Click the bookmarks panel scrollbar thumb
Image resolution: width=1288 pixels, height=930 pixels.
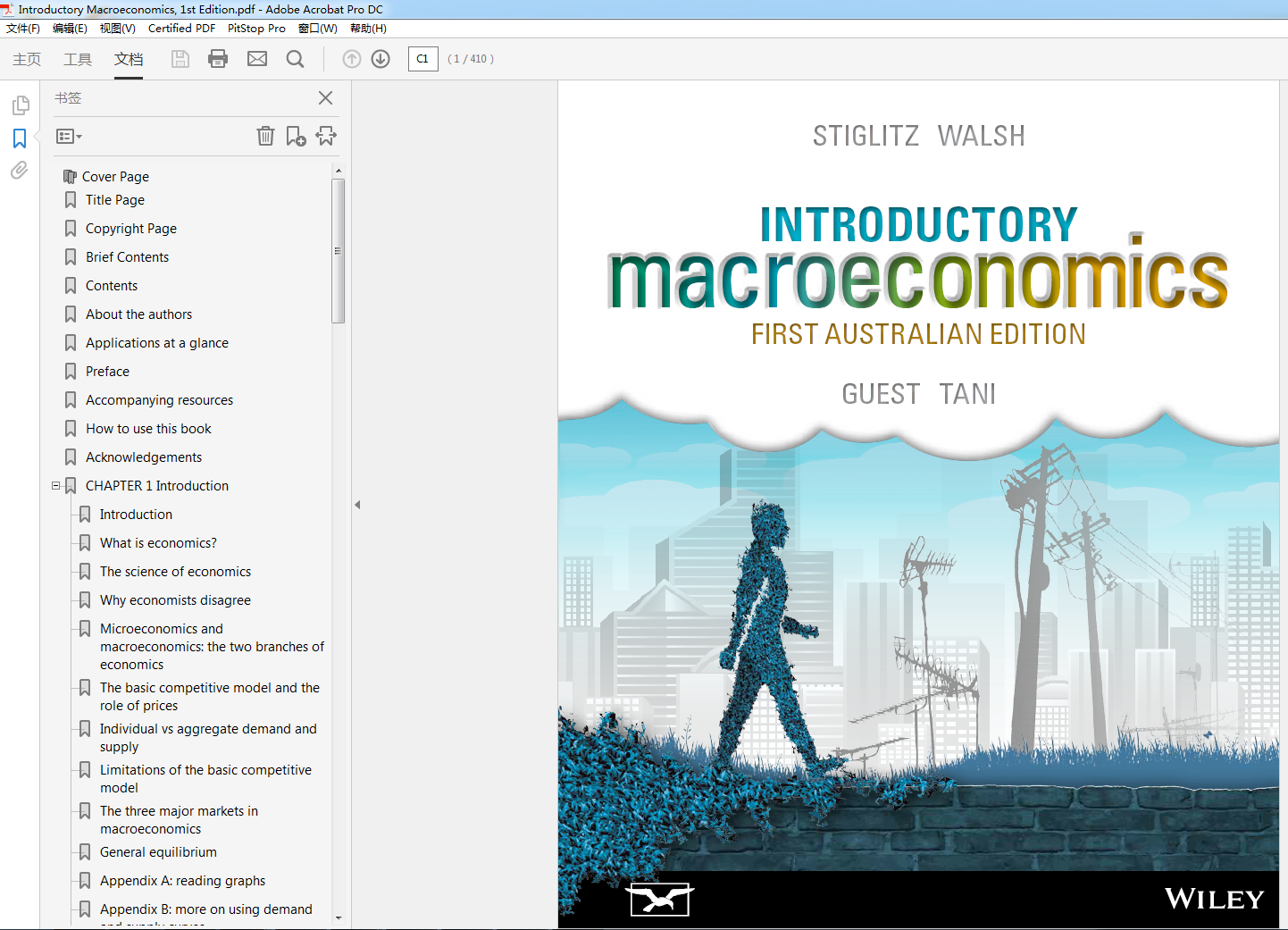(338, 251)
